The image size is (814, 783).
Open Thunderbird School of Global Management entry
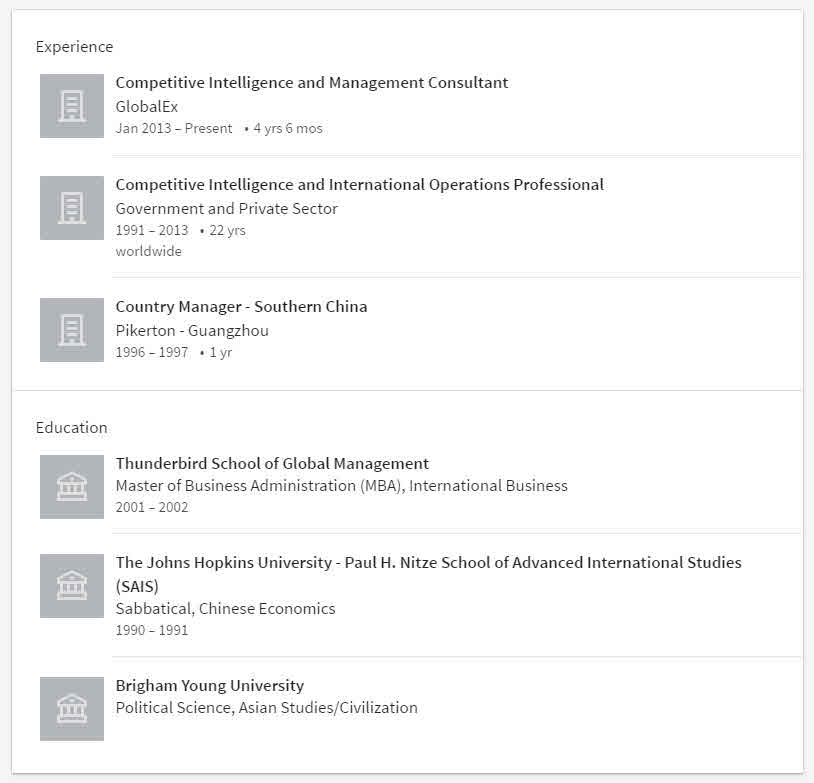[272, 463]
